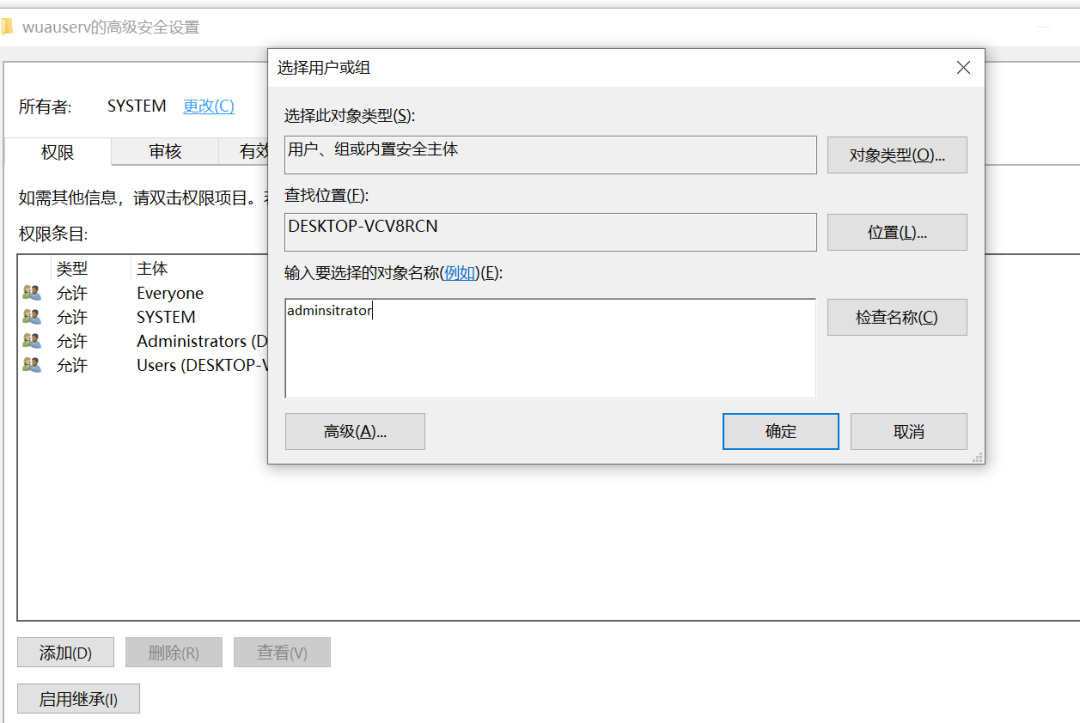Click the folder icon in wuauserv title bar
Image resolution: width=1080 pixels, height=723 pixels.
coord(7,27)
